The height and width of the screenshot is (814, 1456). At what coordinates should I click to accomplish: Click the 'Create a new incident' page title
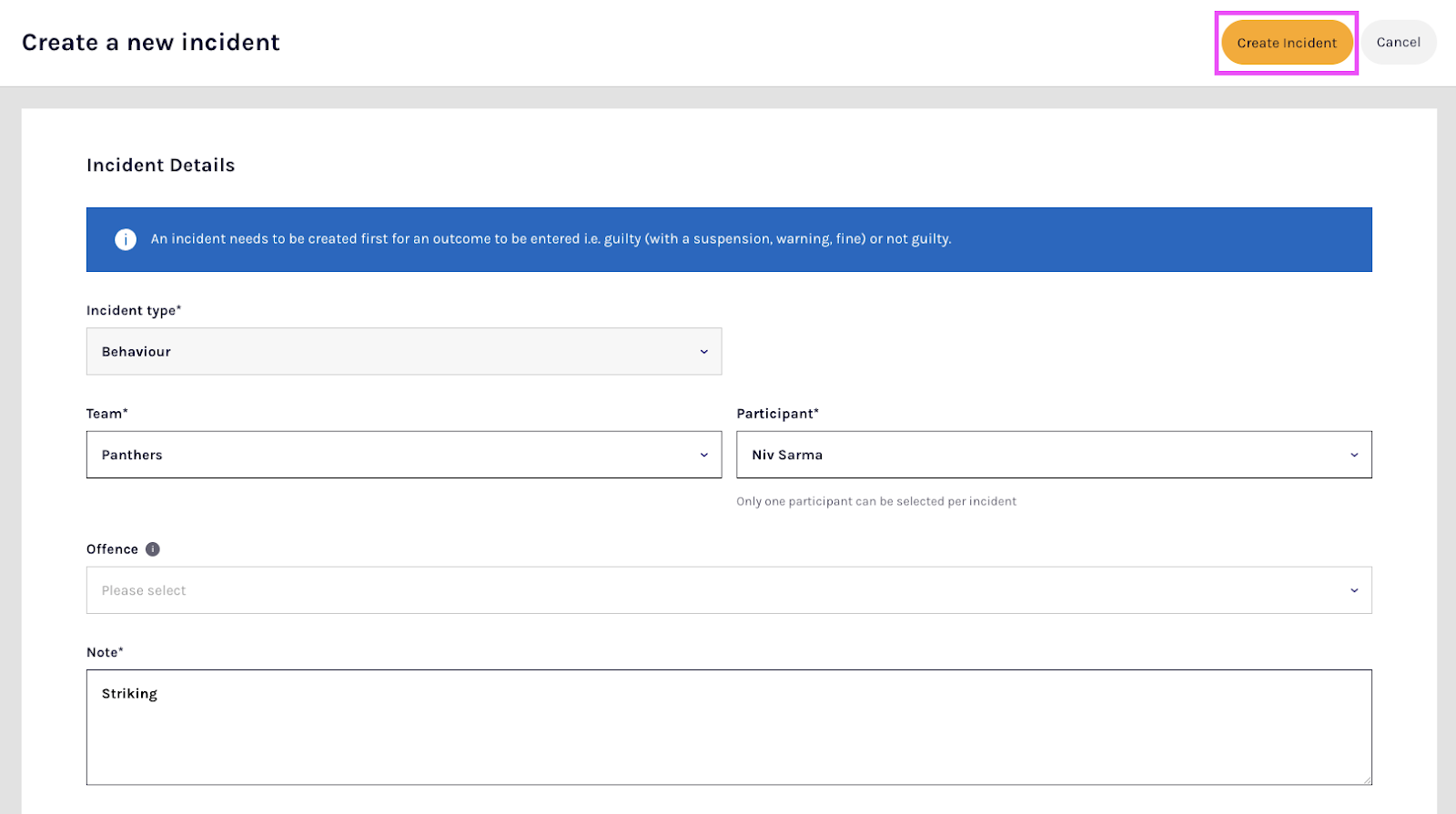[x=151, y=43]
